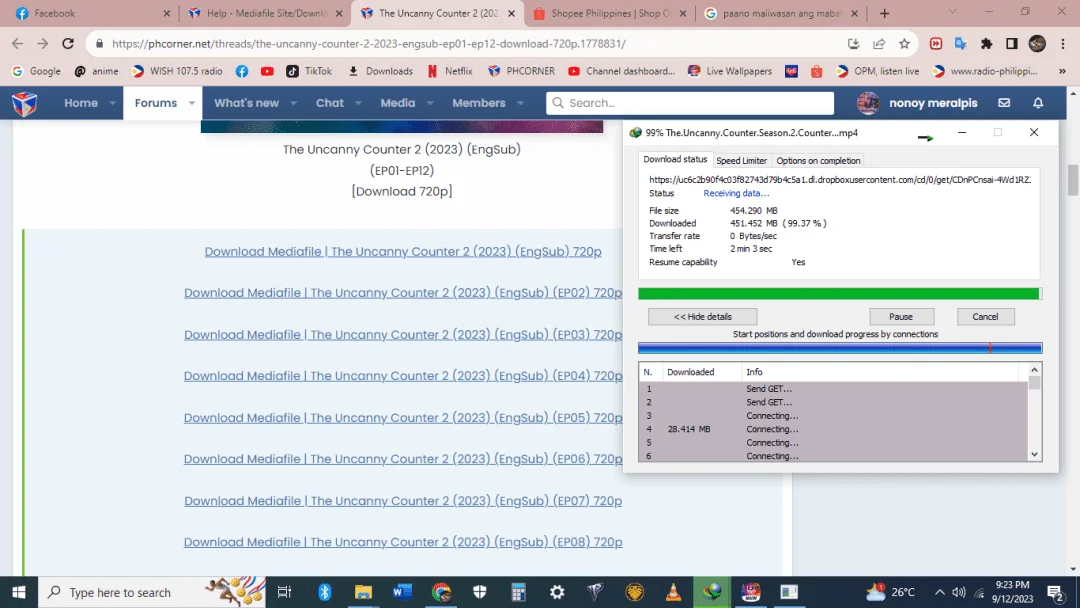Expand the Media dropdown arrow
This screenshot has height=608, width=1080.
click(x=430, y=103)
